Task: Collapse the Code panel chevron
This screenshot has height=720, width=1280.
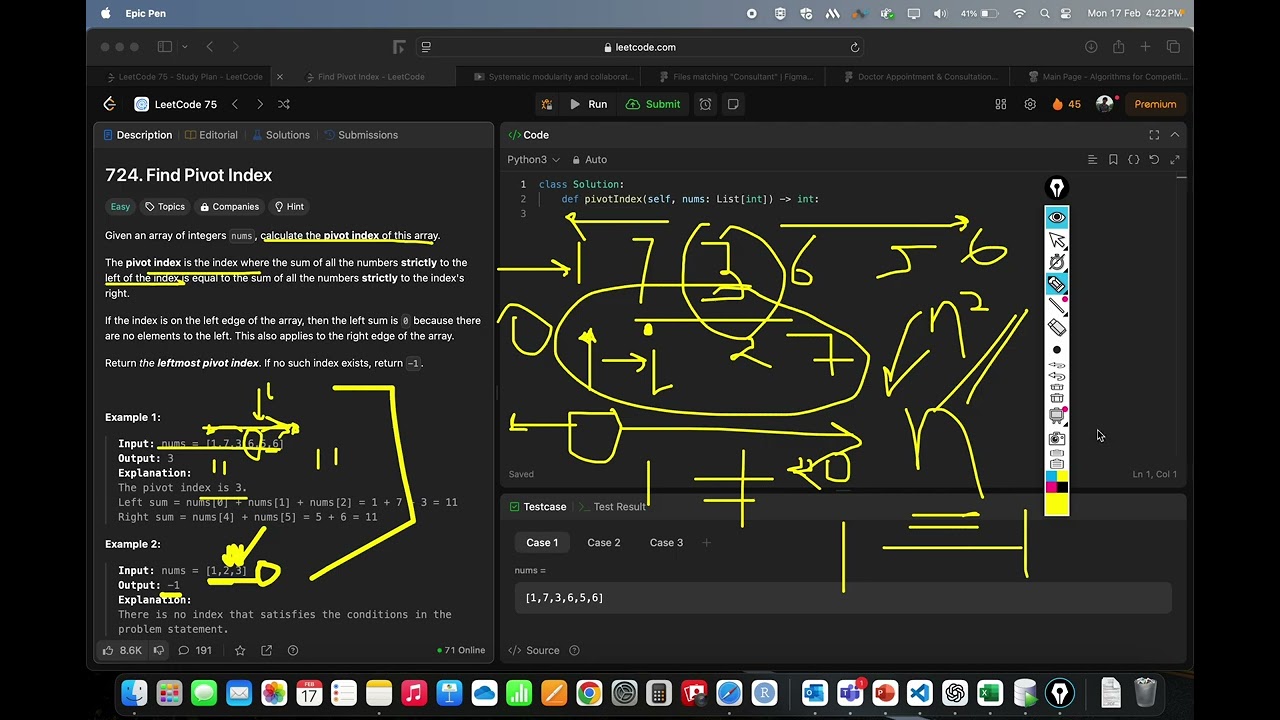Action: coord(1175,135)
